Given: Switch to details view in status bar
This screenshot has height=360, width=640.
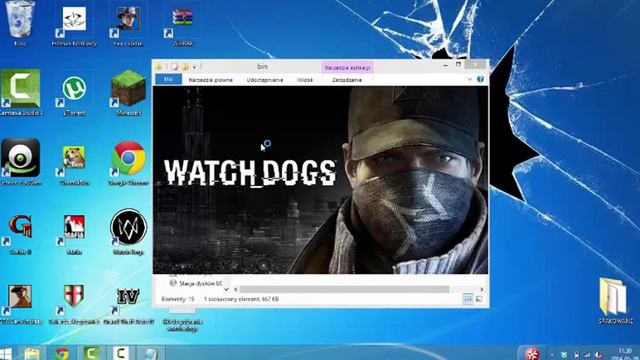Looking at the screenshot, I should pyautogui.click(x=468, y=299).
